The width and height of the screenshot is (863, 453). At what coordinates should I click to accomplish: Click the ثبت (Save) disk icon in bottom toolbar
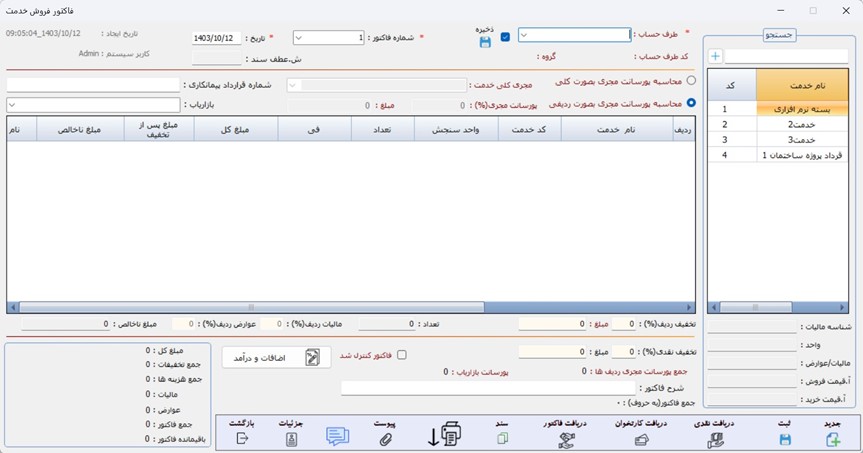click(784, 438)
